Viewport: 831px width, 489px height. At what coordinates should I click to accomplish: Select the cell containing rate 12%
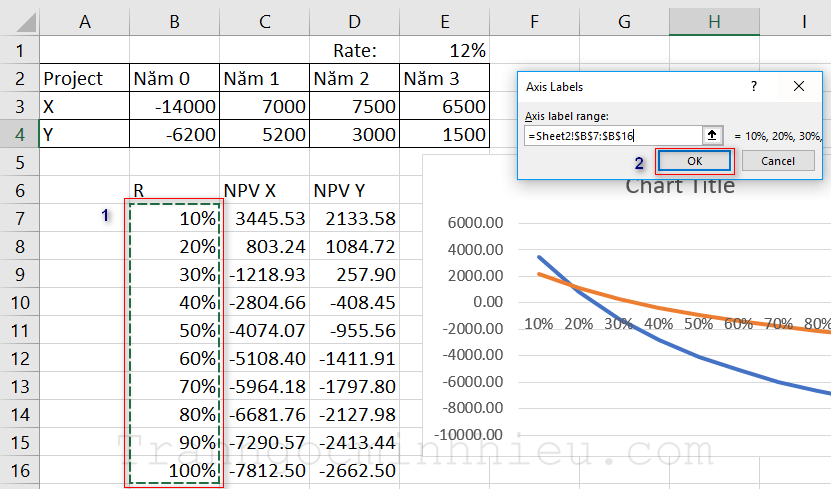(x=445, y=50)
